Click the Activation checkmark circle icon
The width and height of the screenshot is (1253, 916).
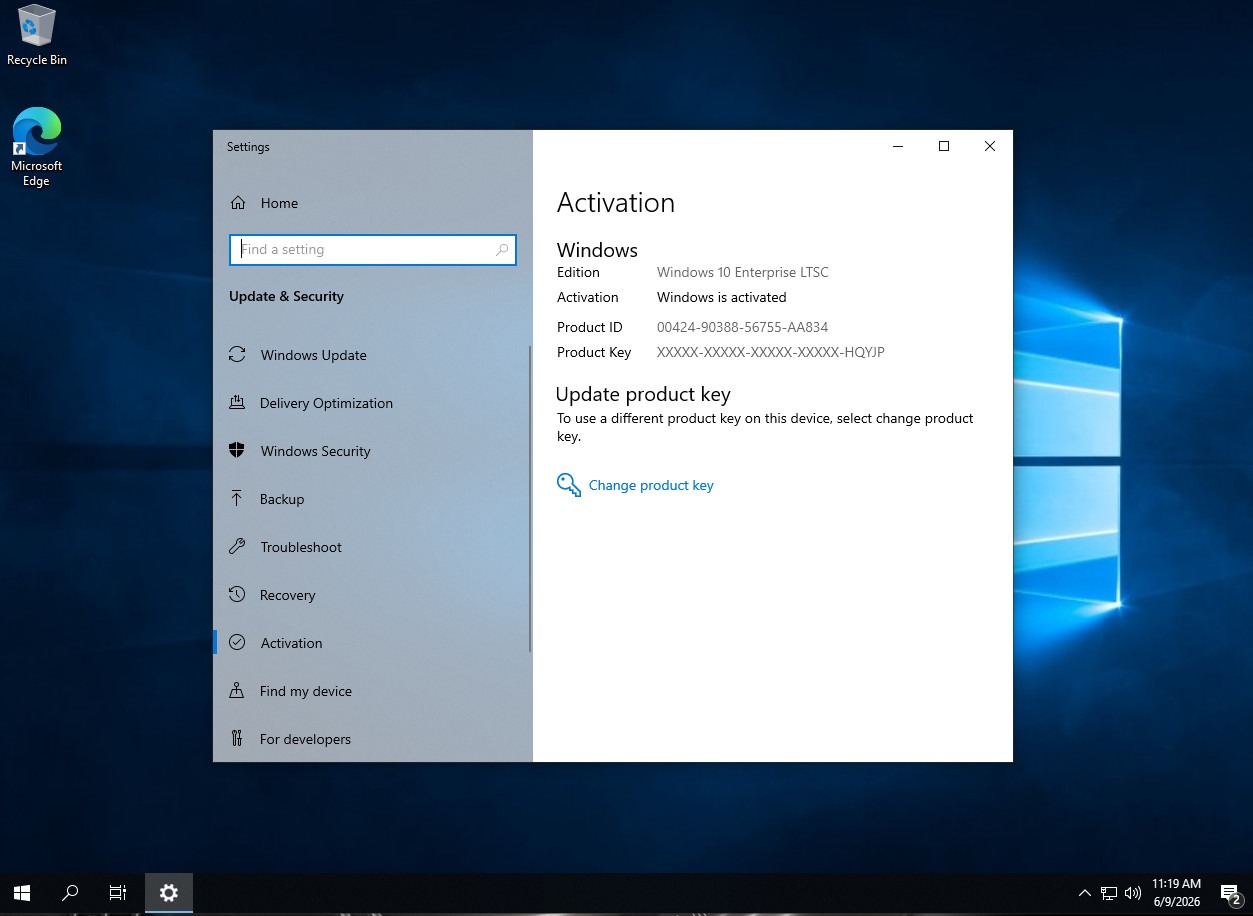237,642
